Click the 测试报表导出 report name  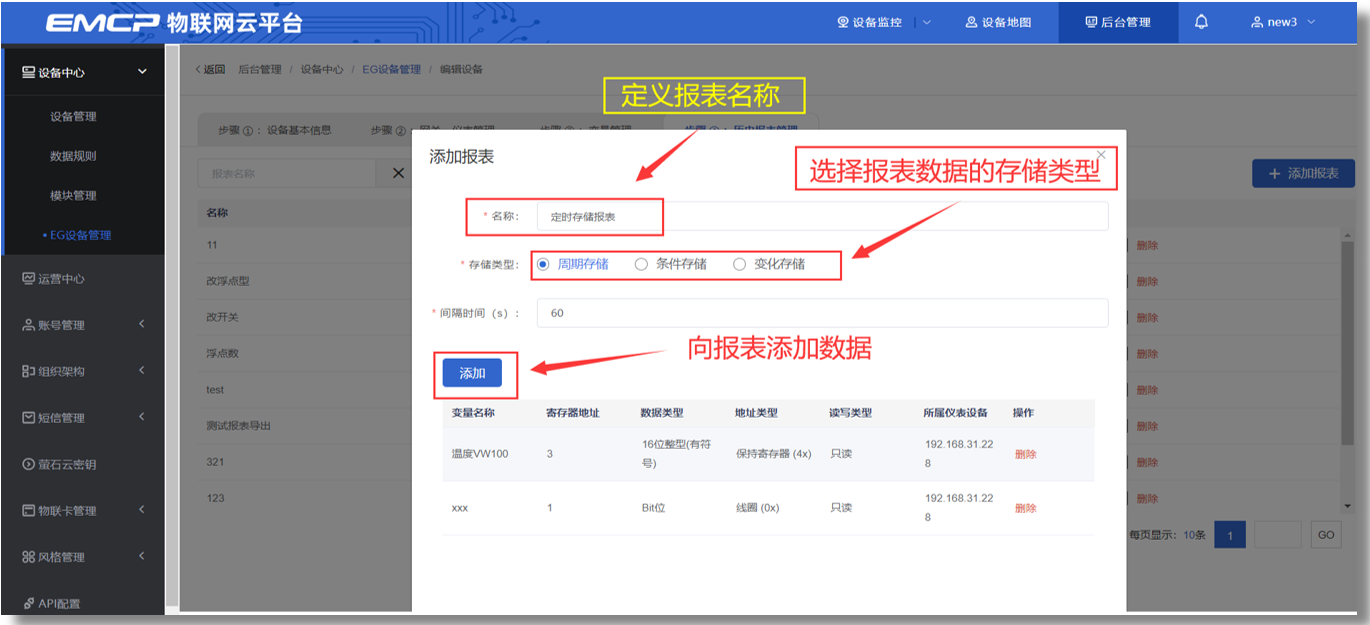point(238,426)
